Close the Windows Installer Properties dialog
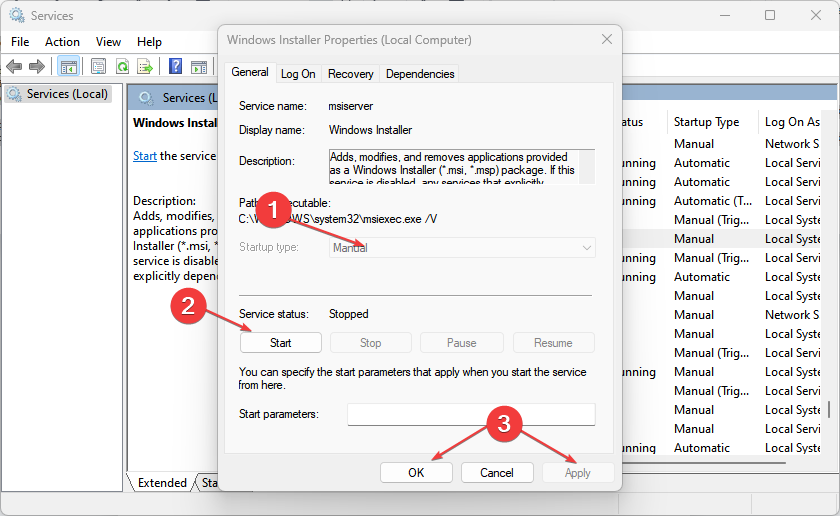 click(606, 39)
